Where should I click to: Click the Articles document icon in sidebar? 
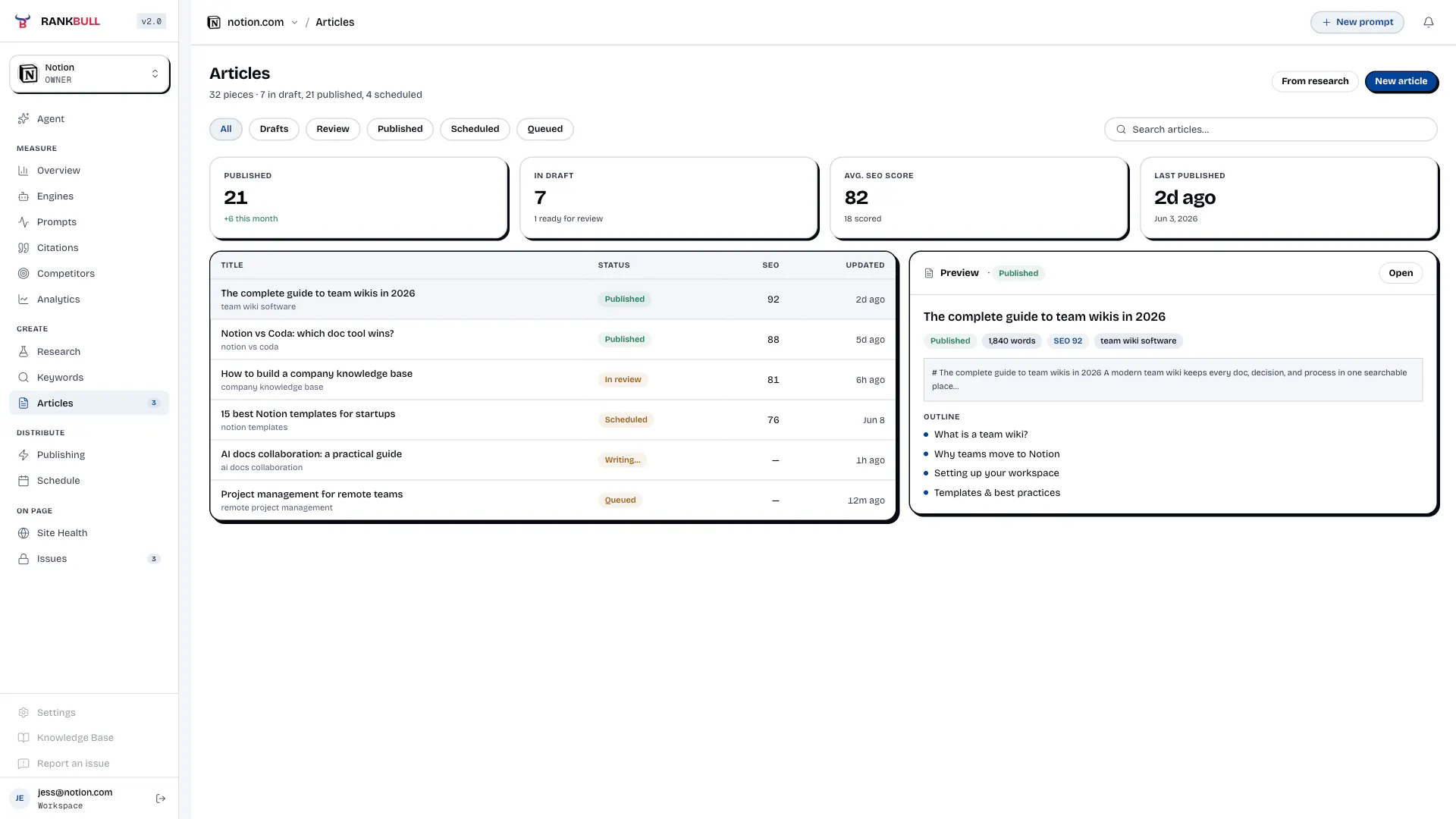point(24,403)
